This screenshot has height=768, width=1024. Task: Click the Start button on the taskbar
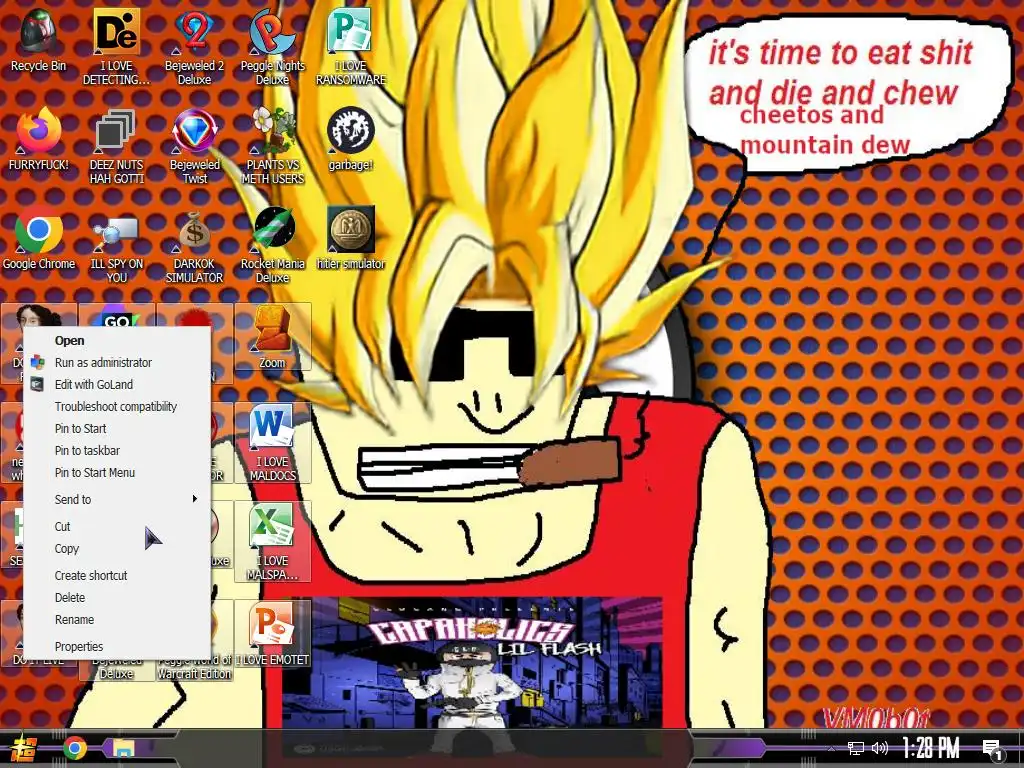[22, 748]
